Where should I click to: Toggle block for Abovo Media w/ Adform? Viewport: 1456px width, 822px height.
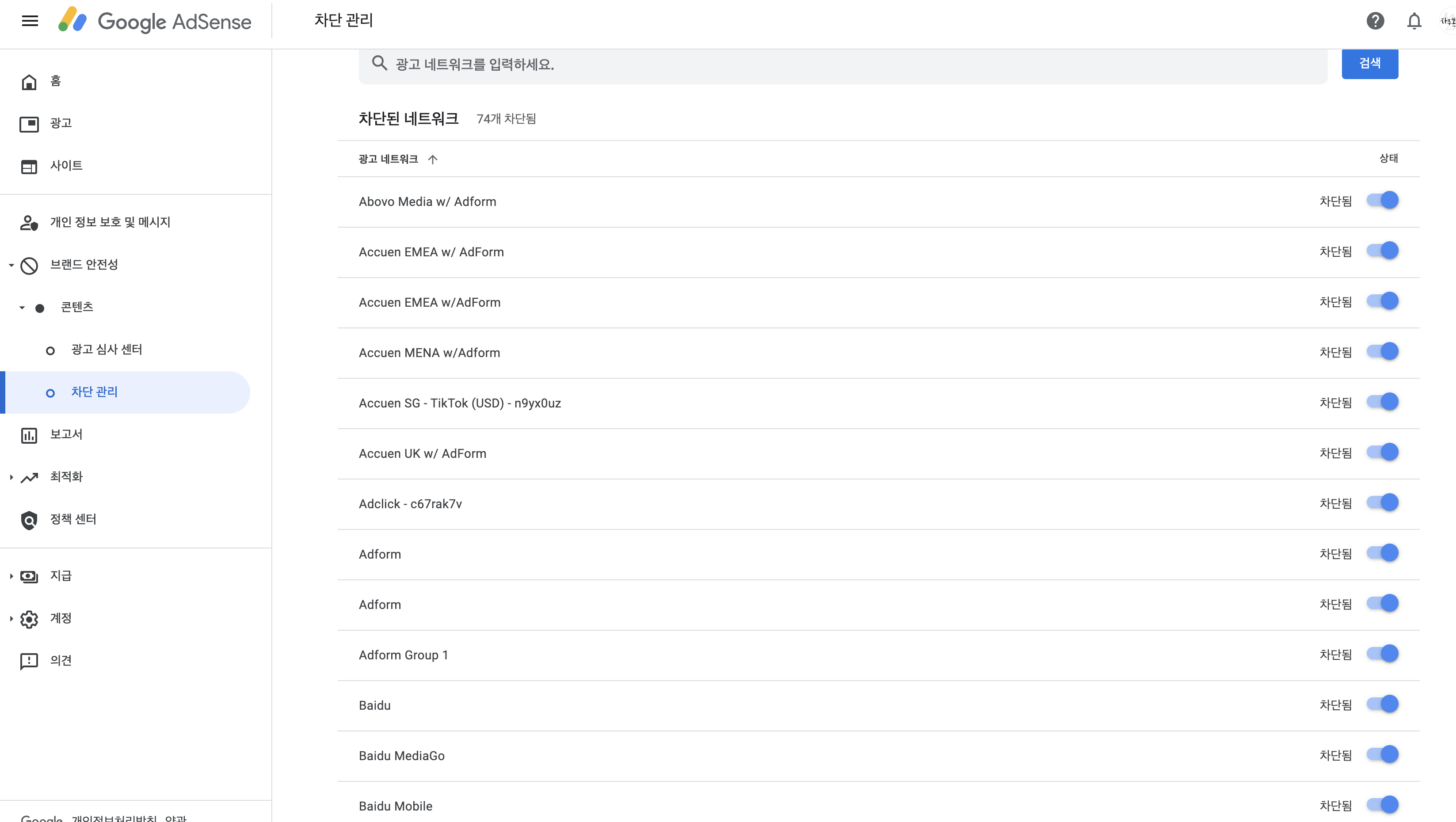pos(1382,201)
